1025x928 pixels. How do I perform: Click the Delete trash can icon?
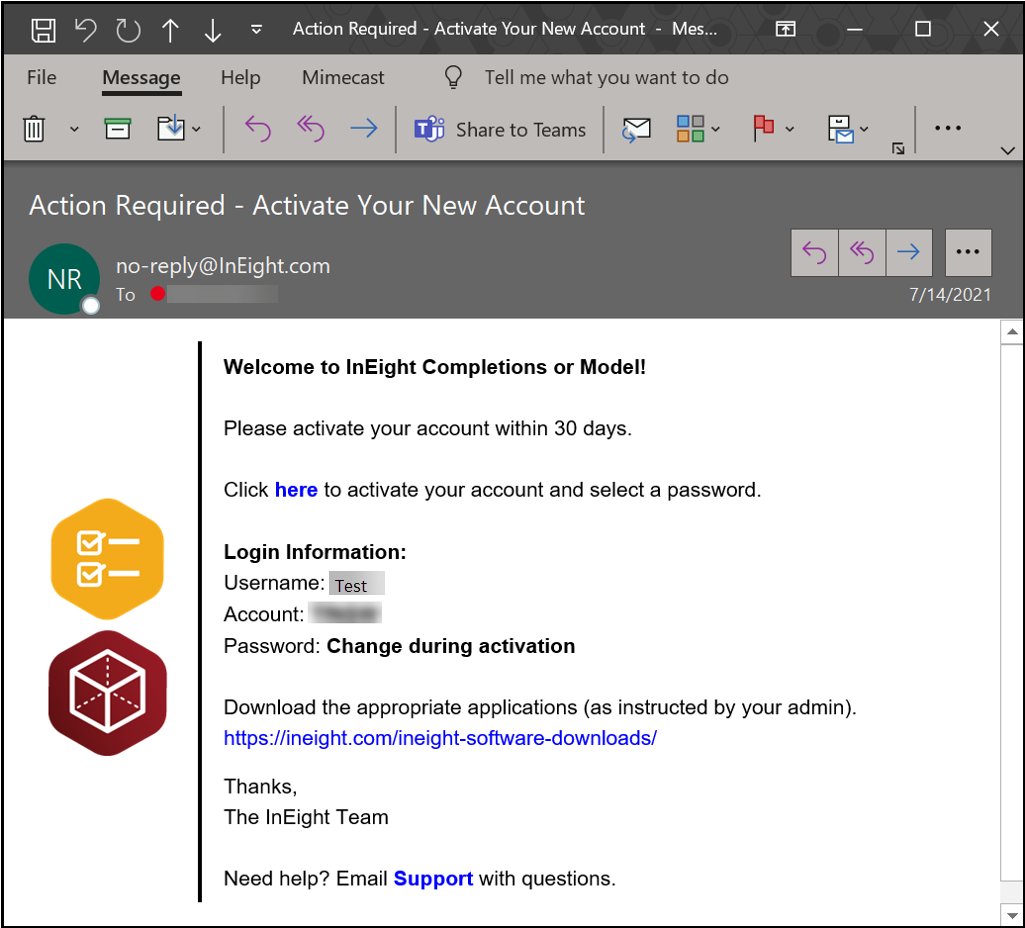pyautogui.click(x=34, y=129)
